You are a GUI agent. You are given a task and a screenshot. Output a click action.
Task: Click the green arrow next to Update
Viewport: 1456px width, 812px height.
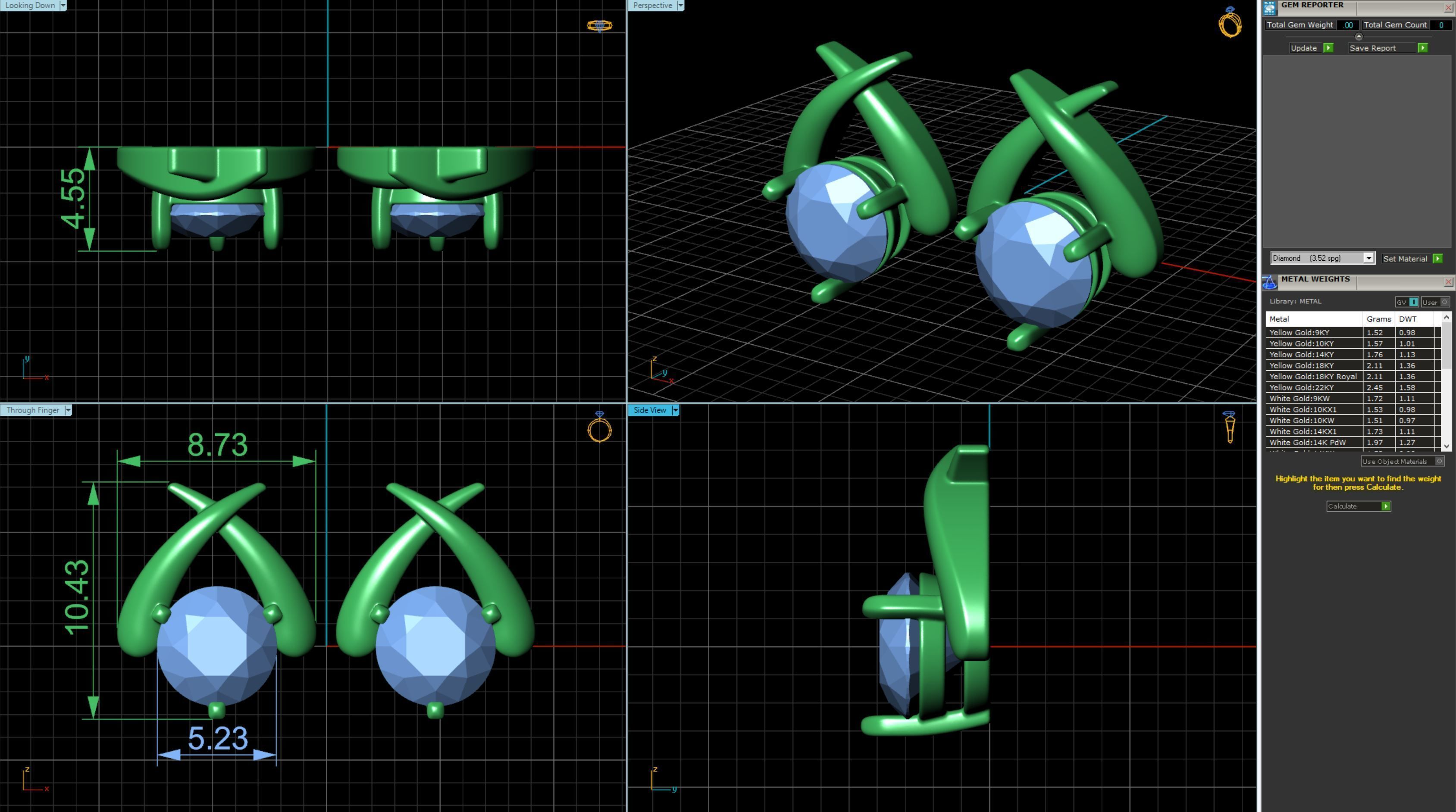1328,48
